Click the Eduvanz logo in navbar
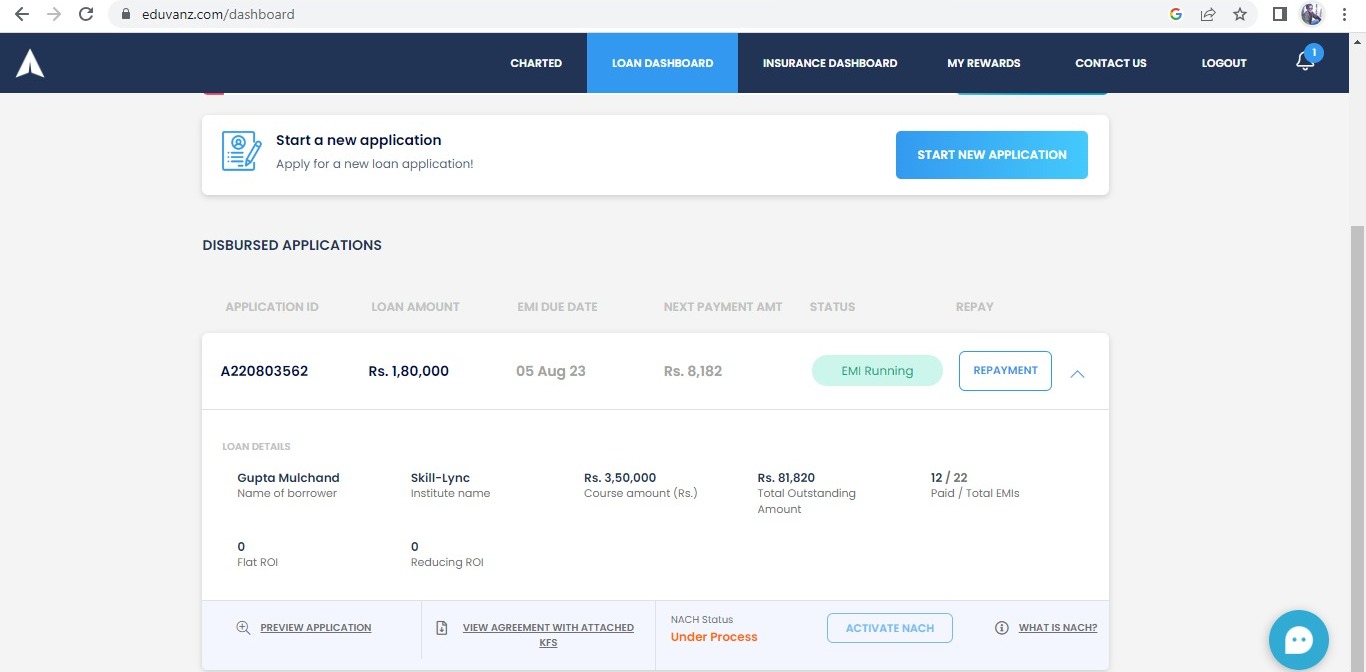 point(30,62)
